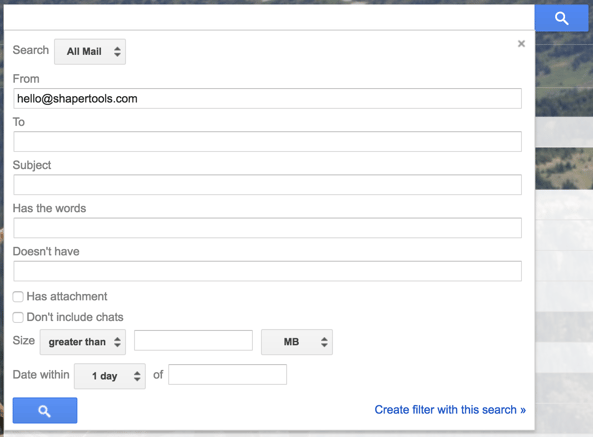Open the All Mail search scope dropdown

90,51
